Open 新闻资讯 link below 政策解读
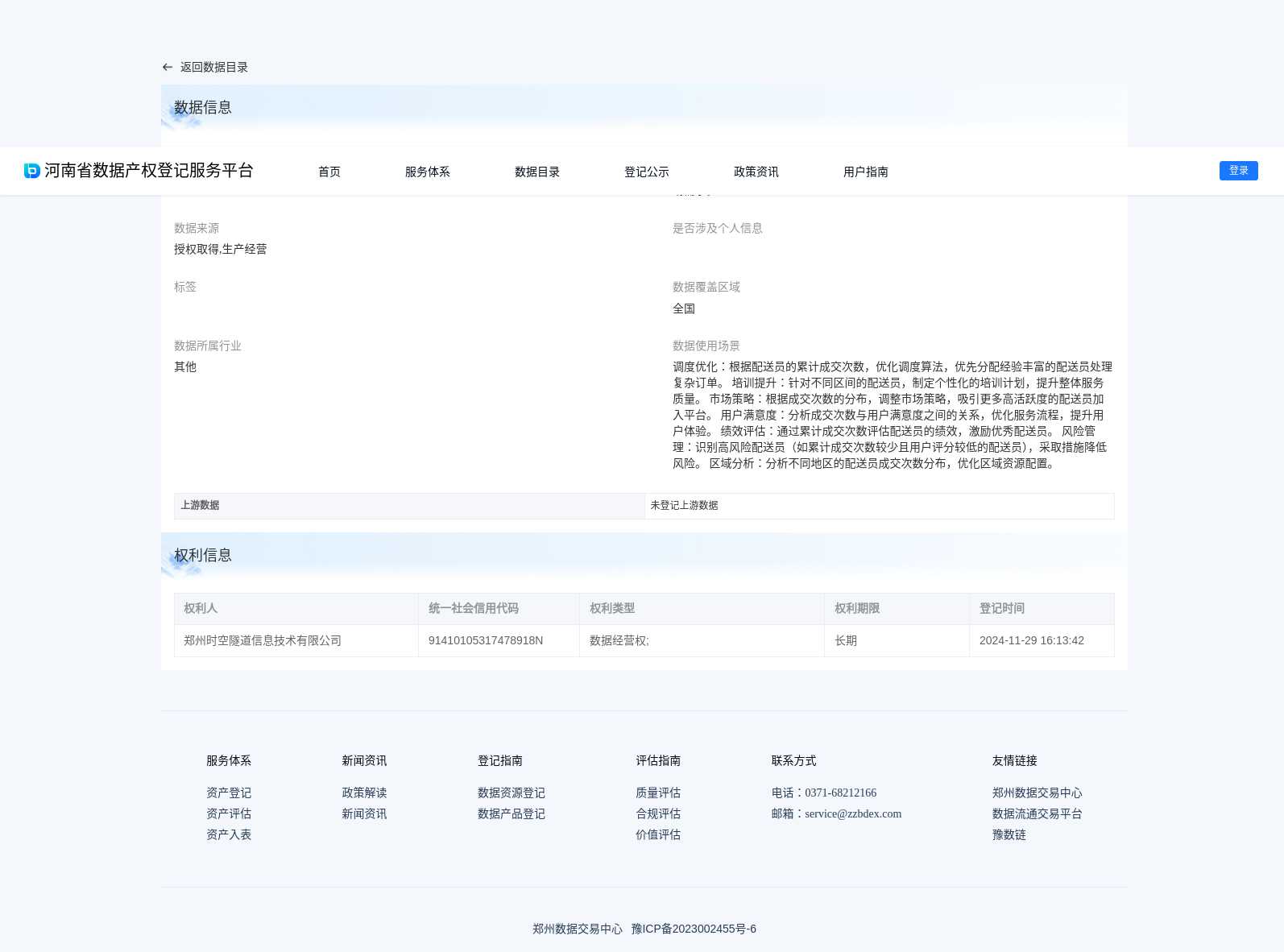Image resolution: width=1284 pixels, height=952 pixels. coord(364,814)
